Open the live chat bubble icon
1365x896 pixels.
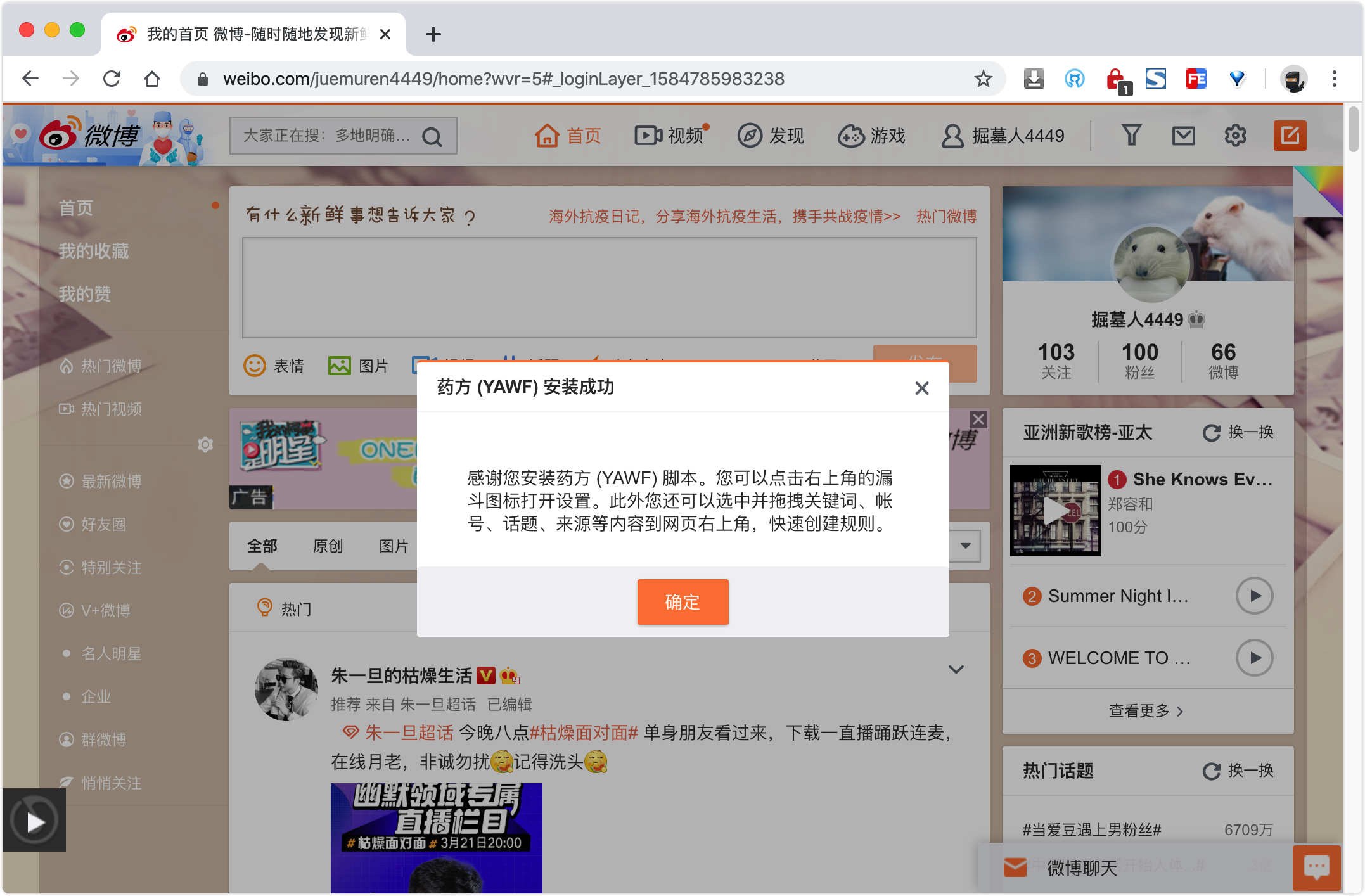(1316, 867)
